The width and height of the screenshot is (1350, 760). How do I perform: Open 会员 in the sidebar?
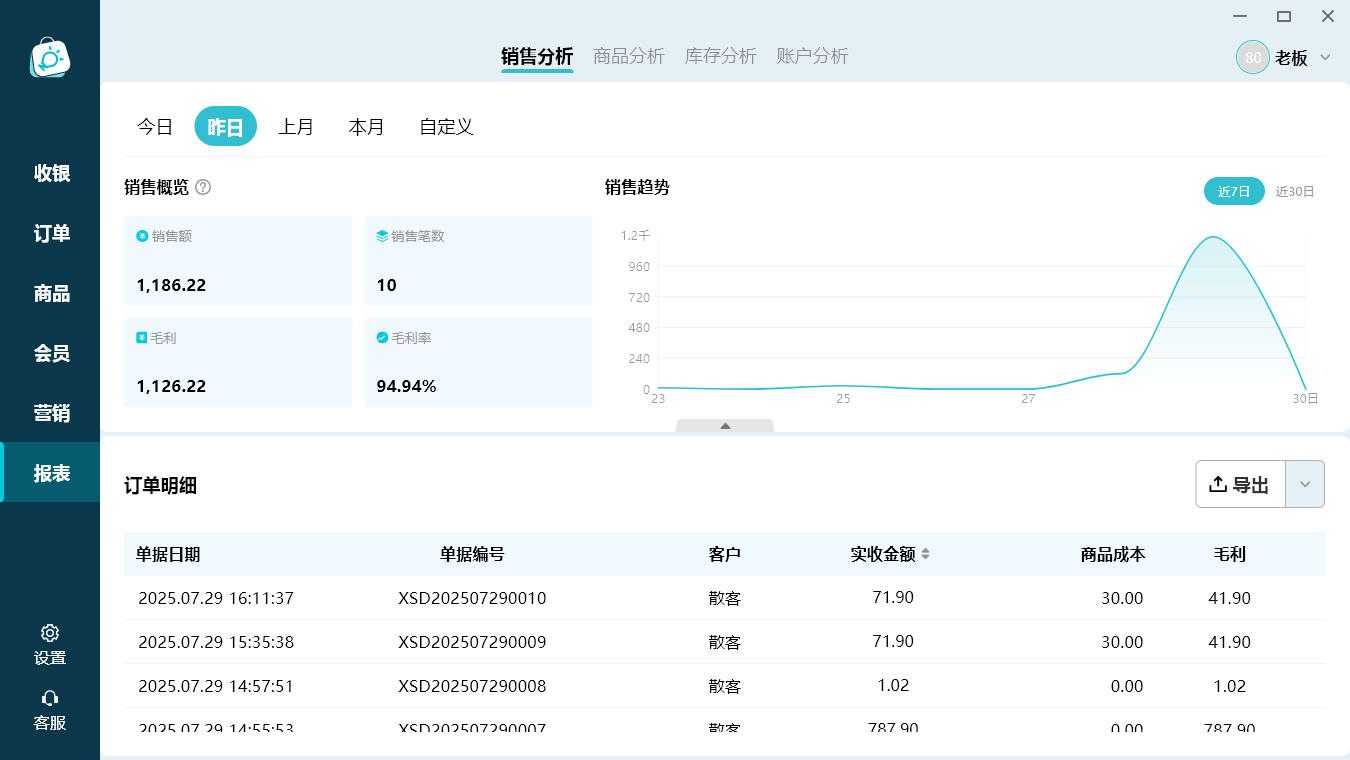point(52,353)
